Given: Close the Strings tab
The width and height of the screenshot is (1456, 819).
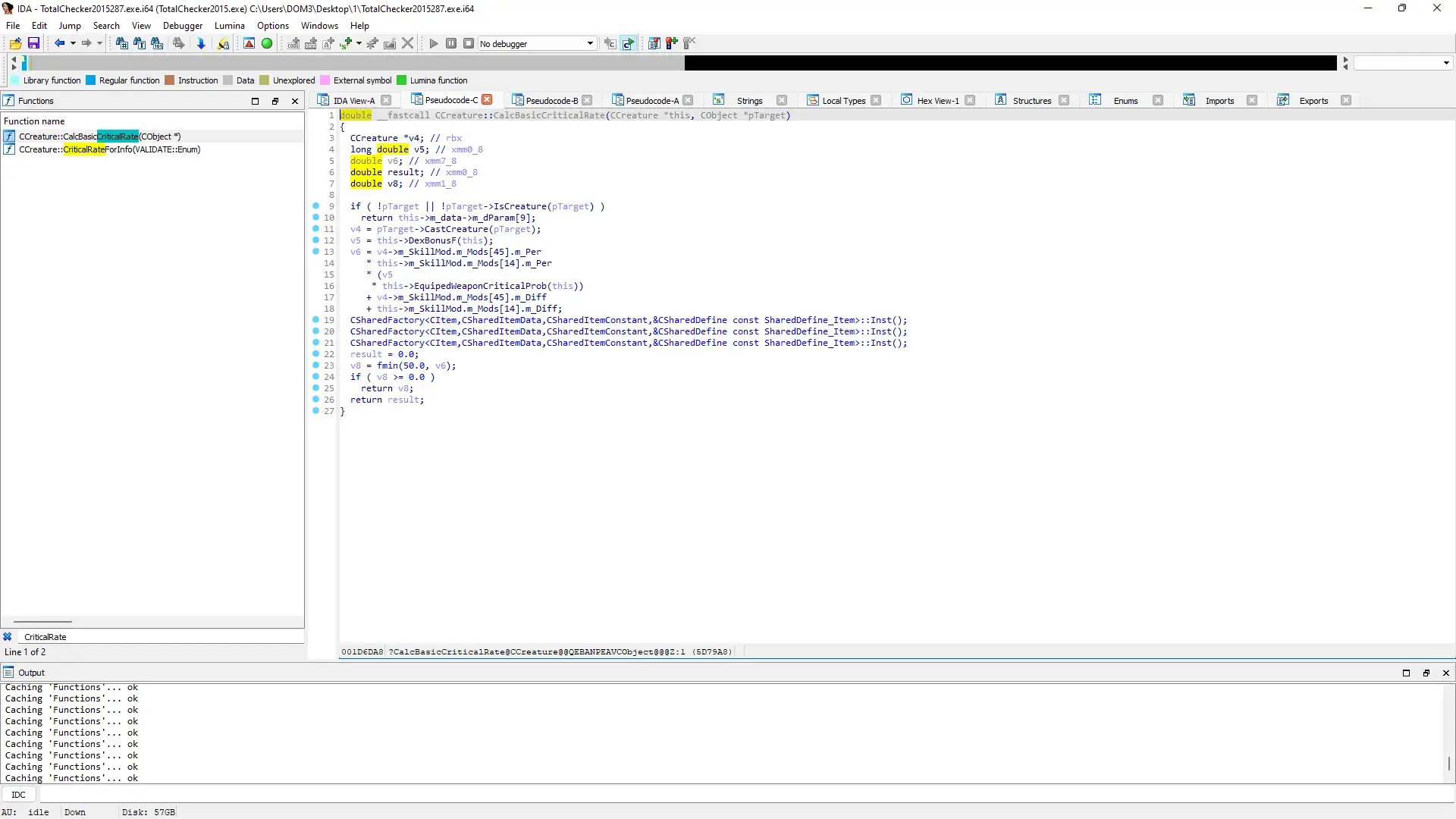Looking at the screenshot, I should click(782, 100).
